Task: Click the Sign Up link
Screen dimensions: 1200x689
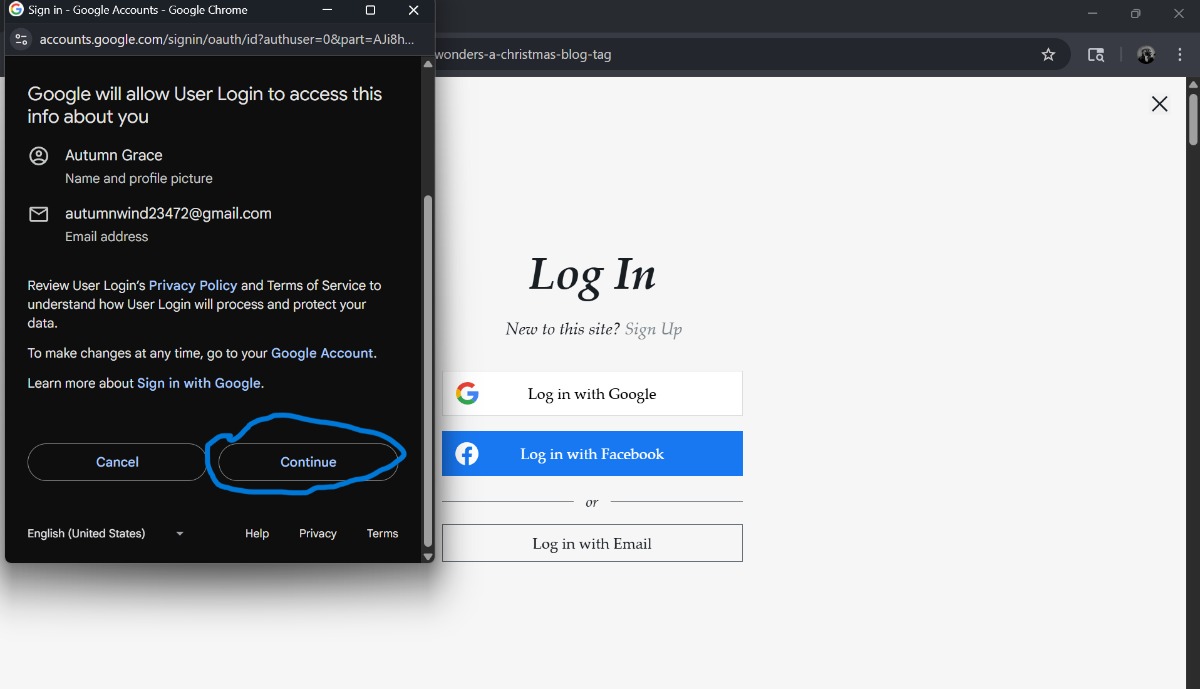Action: [x=653, y=330]
